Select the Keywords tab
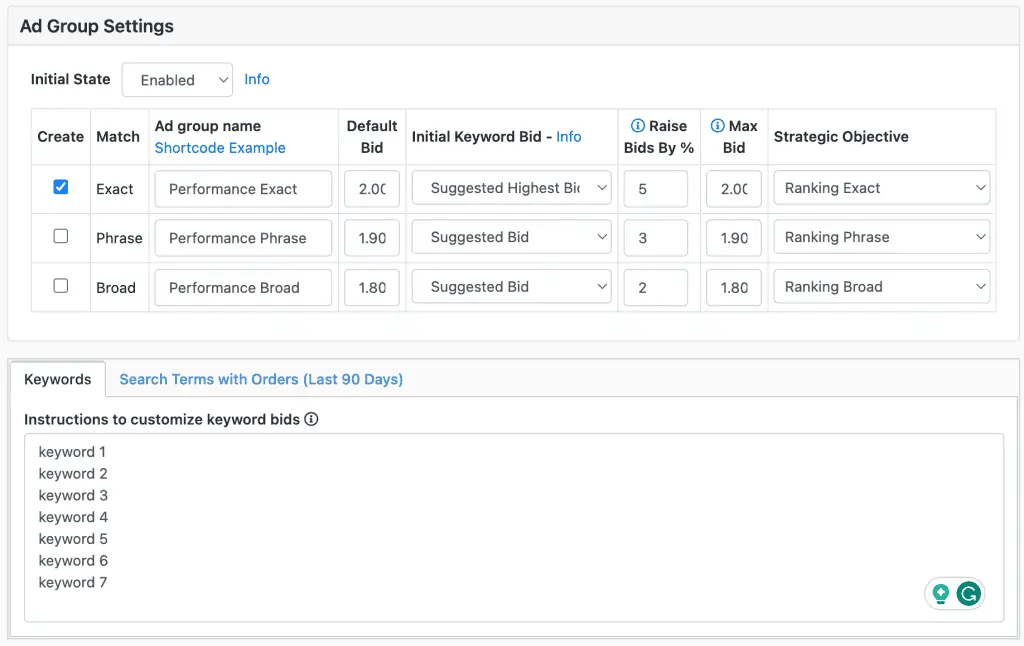 pos(58,379)
